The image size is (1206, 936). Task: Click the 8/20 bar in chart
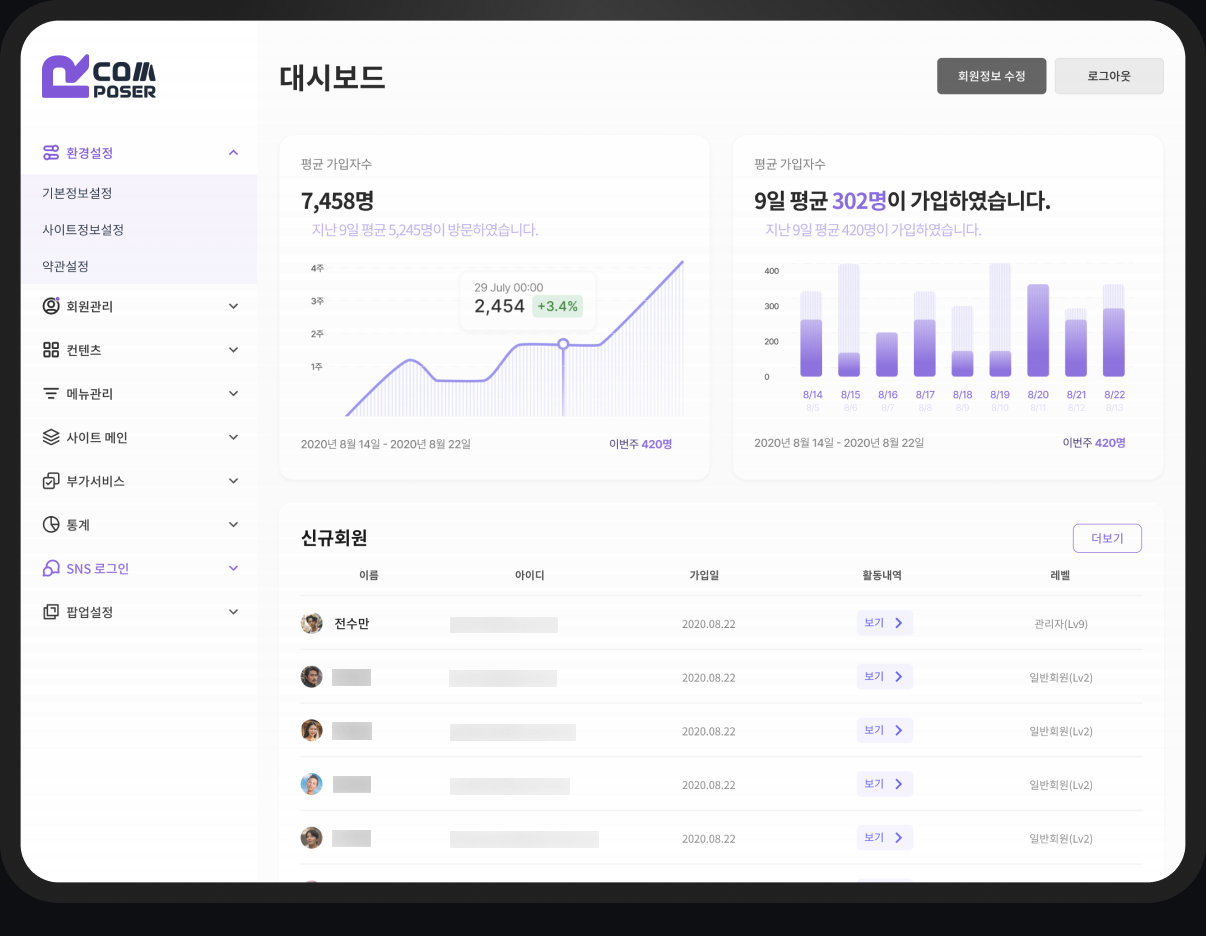click(1038, 331)
